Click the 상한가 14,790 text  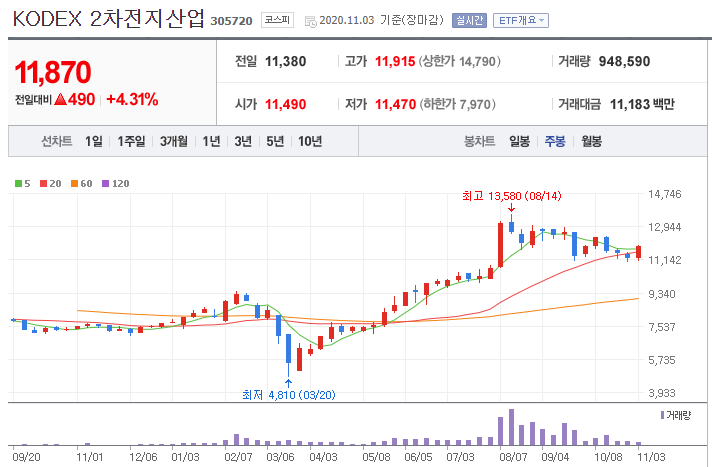pyautogui.click(x=460, y=61)
